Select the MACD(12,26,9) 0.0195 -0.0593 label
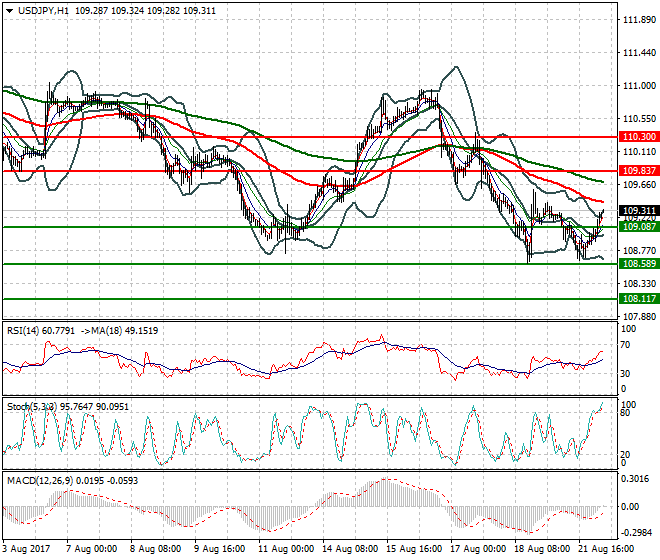 coord(72,481)
